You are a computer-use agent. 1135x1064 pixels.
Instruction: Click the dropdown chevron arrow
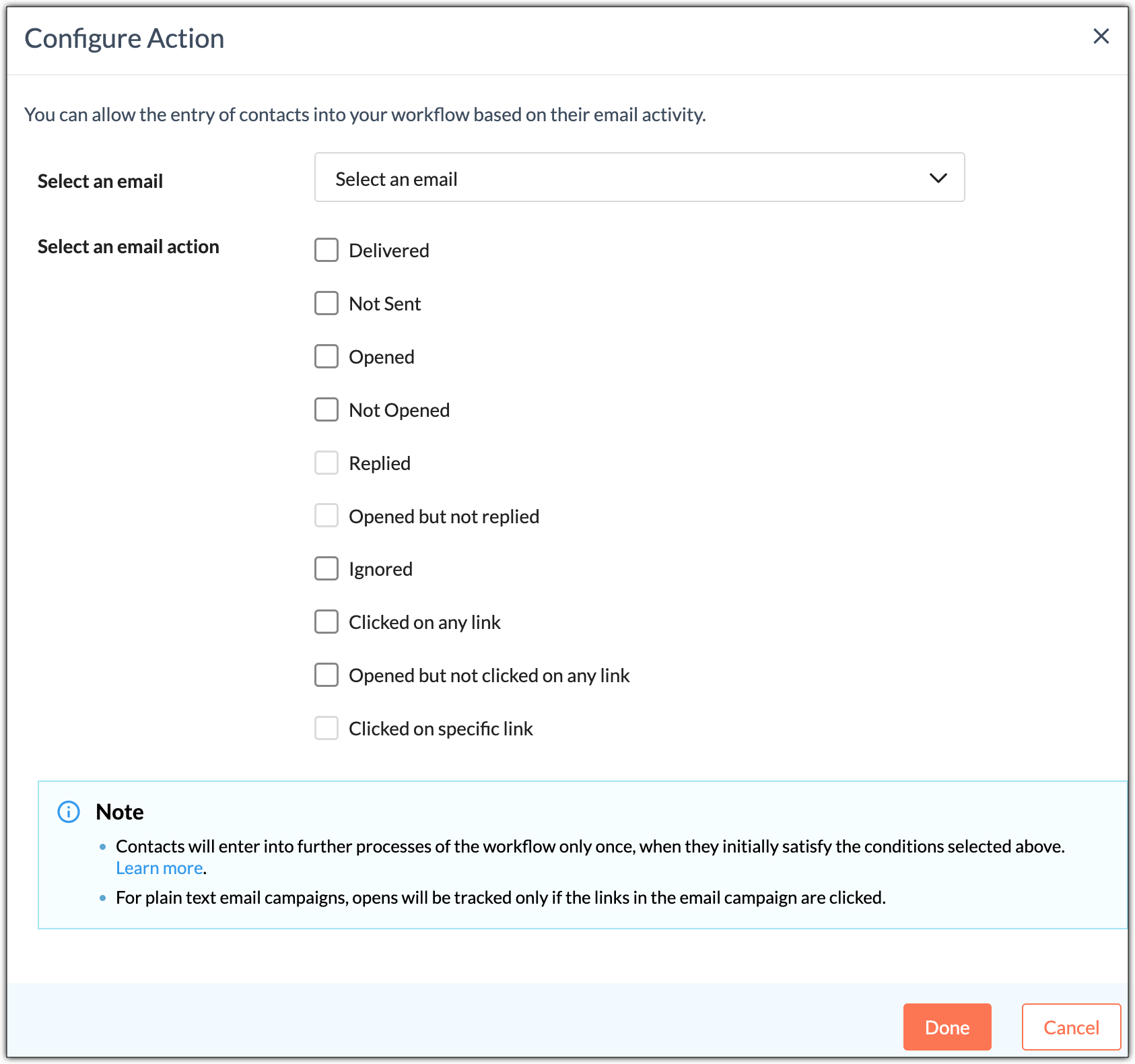tap(938, 178)
